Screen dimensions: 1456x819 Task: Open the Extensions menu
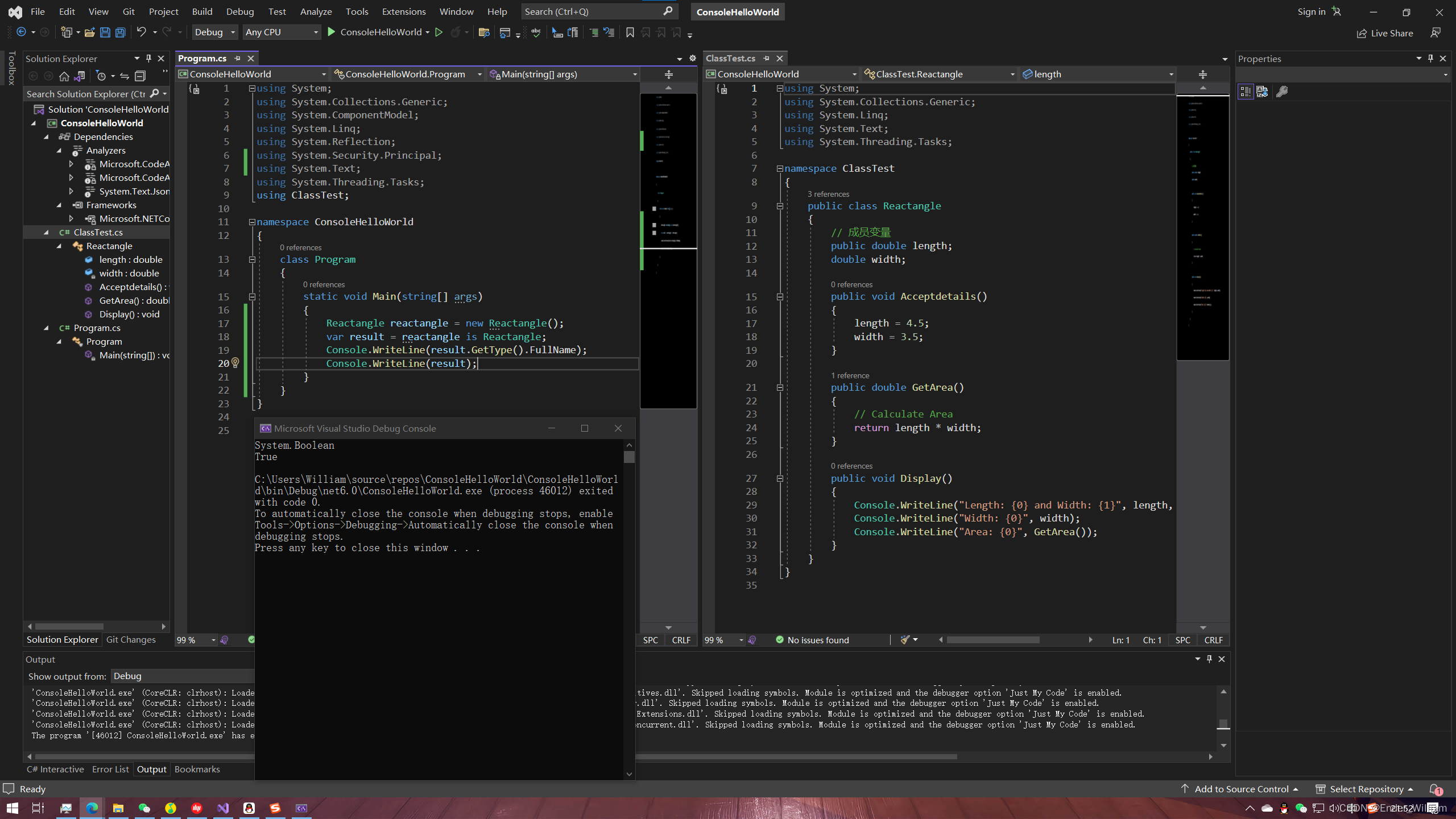point(403,11)
